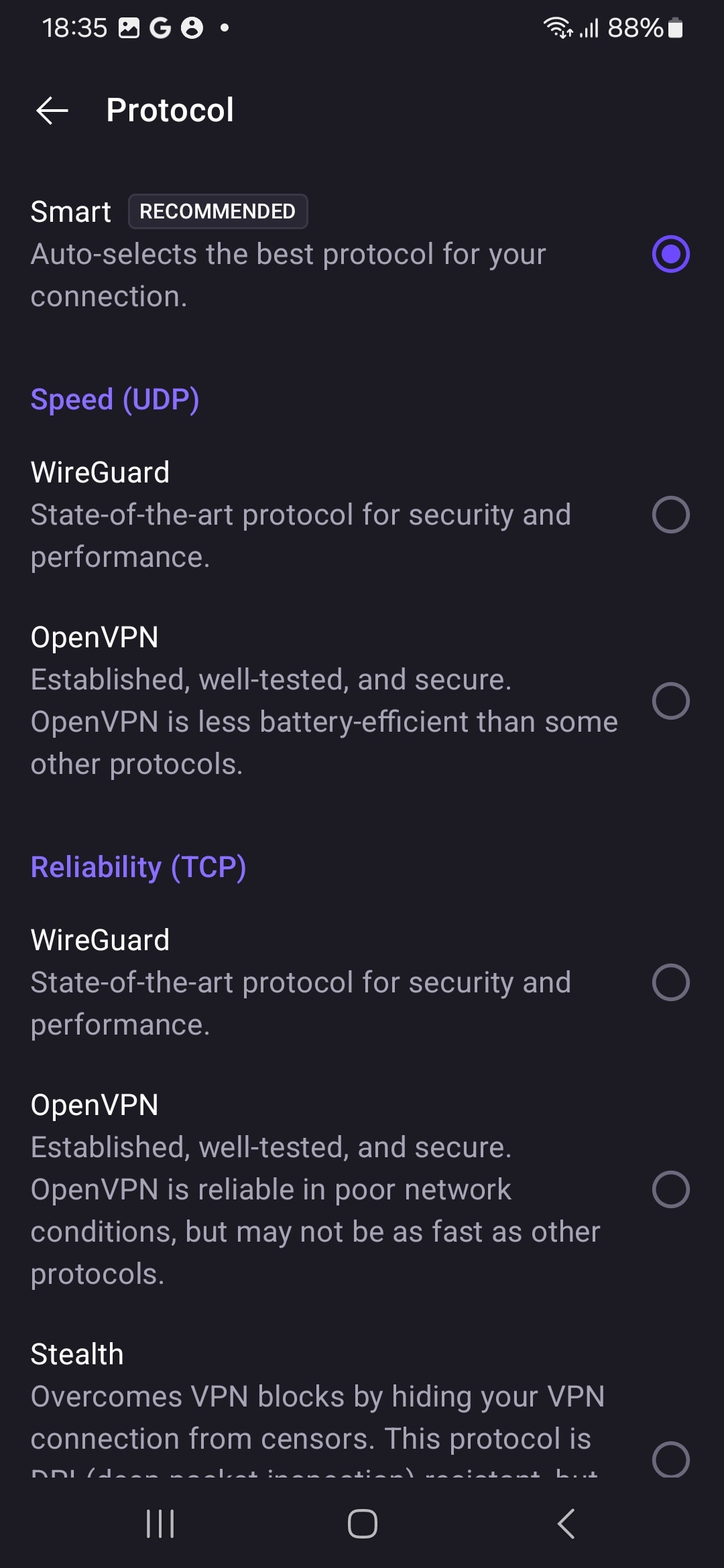Viewport: 724px width, 1568px height.
Task: Select the Stealth protocol radio button
Action: 670,1459
